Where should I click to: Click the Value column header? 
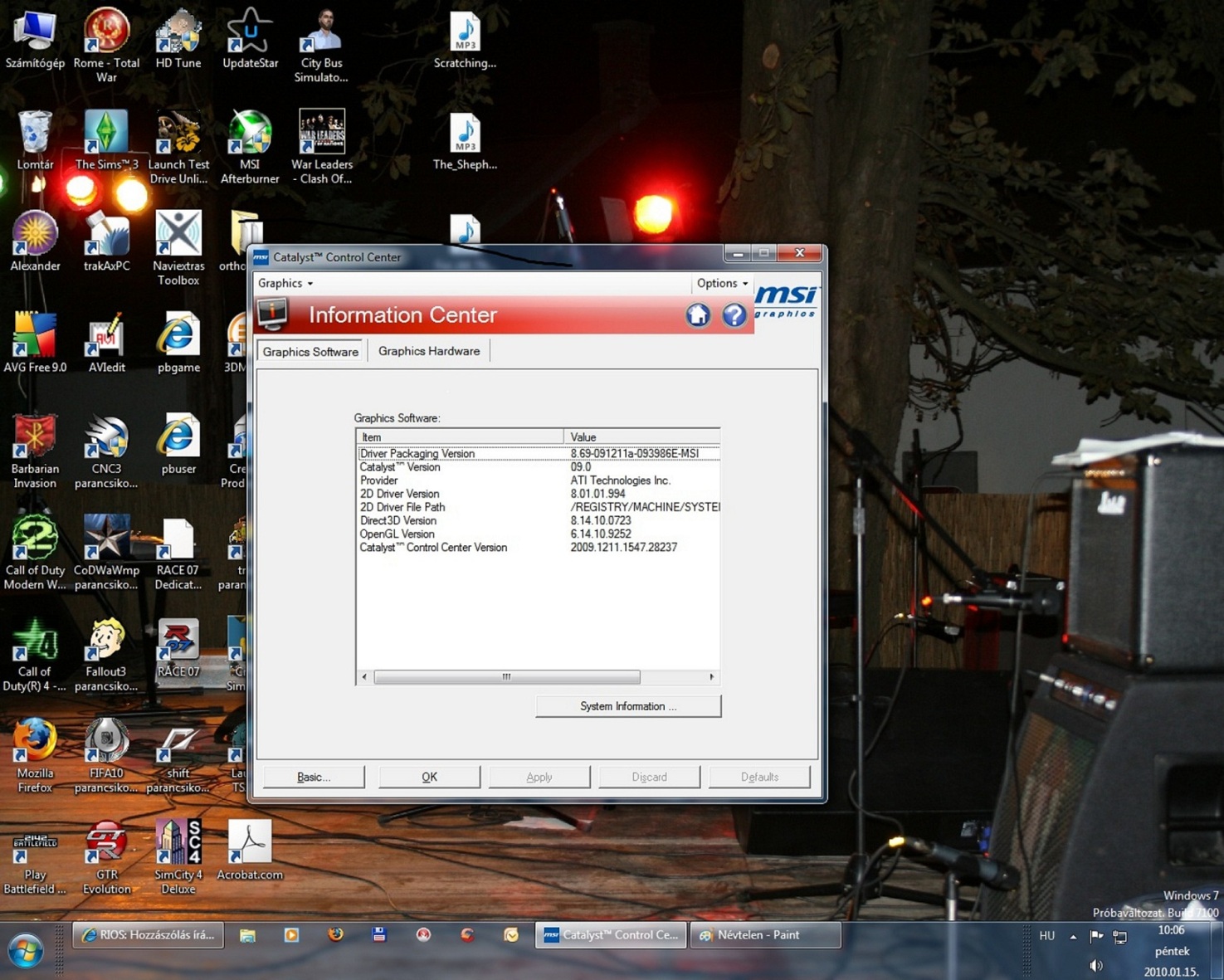click(x=641, y=437)
